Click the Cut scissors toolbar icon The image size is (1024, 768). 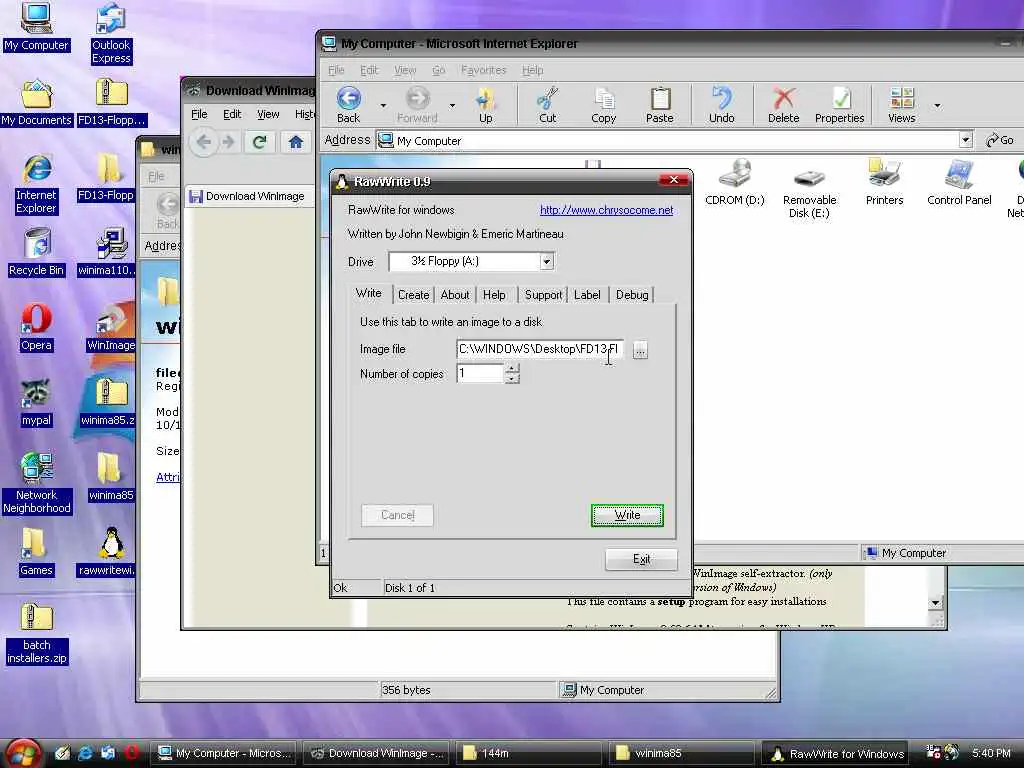click(x=547, y=105)
